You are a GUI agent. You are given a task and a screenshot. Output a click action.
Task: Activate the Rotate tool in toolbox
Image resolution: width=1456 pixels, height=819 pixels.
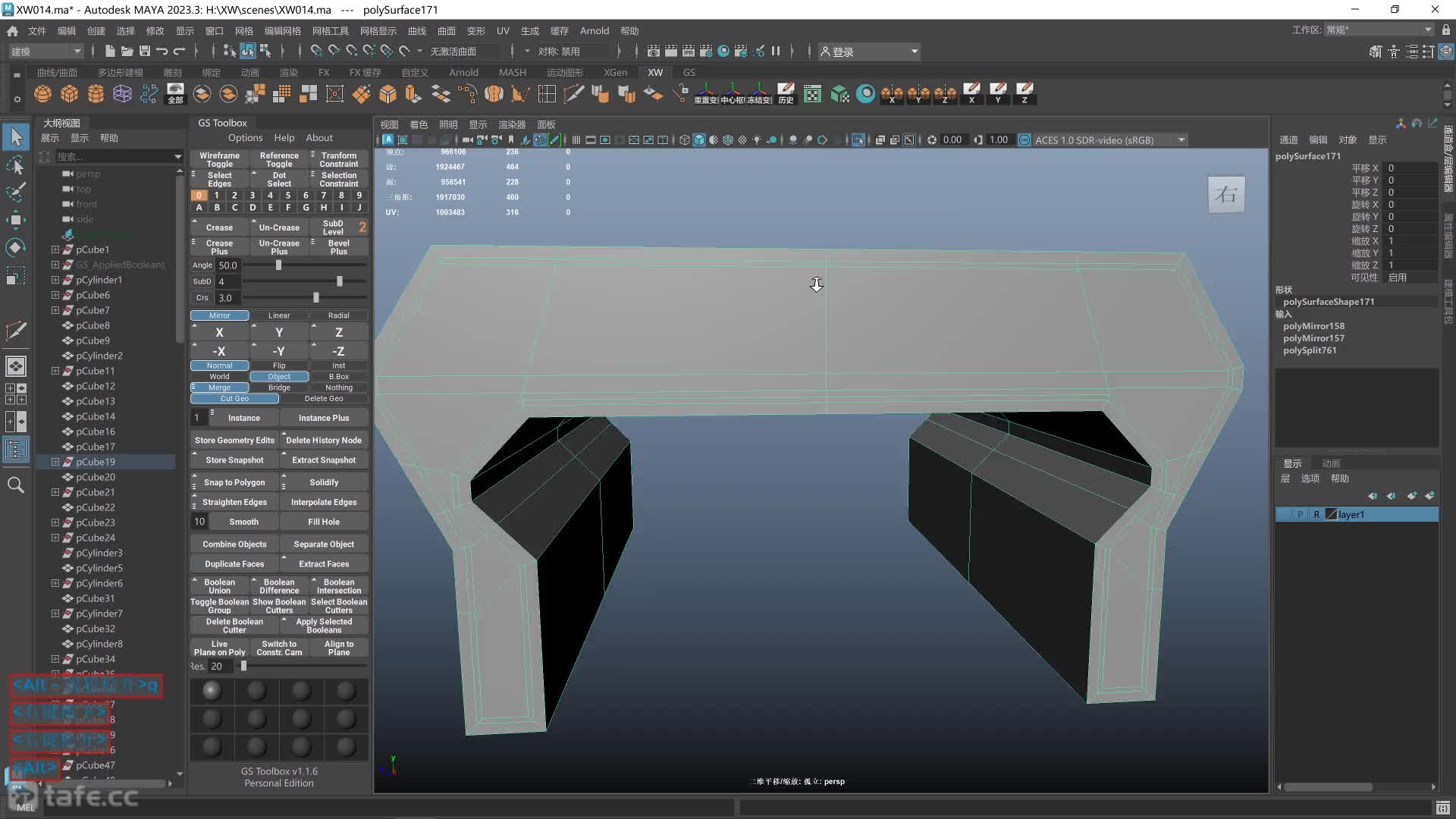click(x=16, y=247)
